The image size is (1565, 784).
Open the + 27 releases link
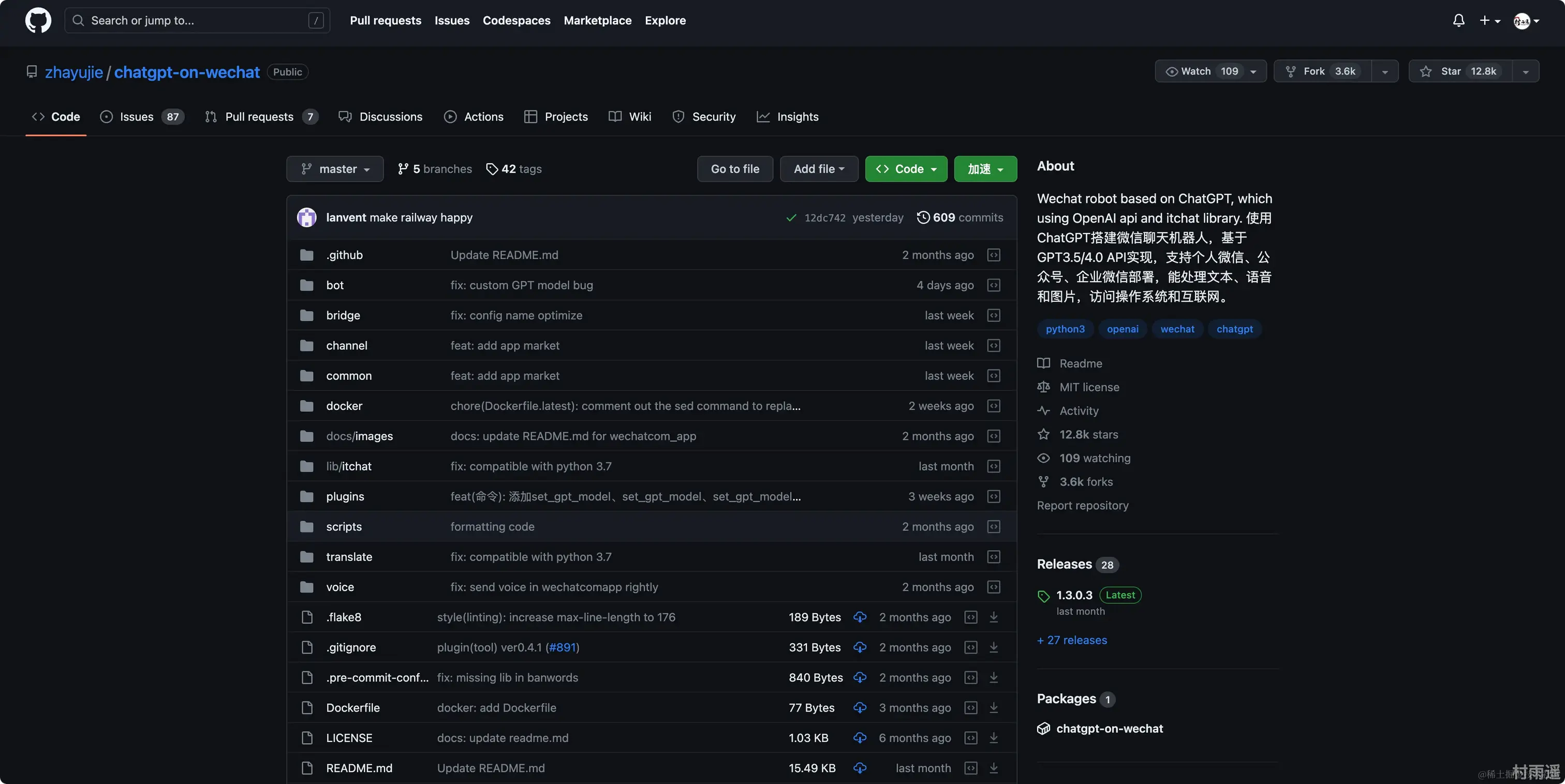(1072, 640)
